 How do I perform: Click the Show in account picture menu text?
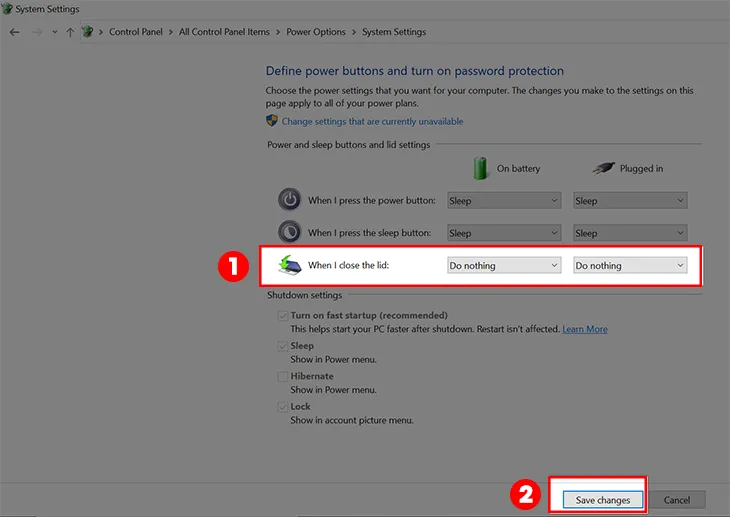tap(351, 420)
